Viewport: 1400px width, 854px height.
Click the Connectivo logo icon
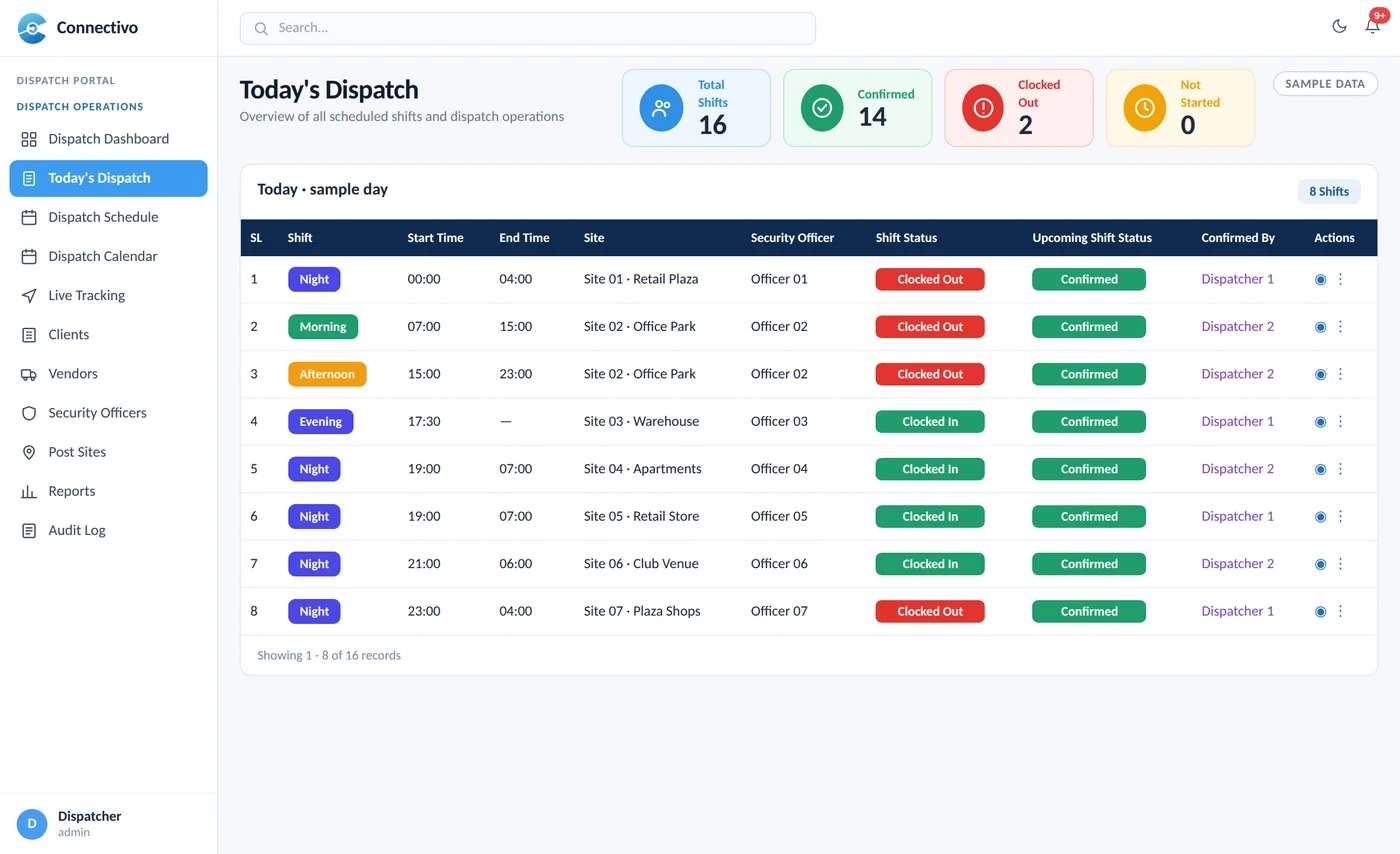(x=32, y=28)
